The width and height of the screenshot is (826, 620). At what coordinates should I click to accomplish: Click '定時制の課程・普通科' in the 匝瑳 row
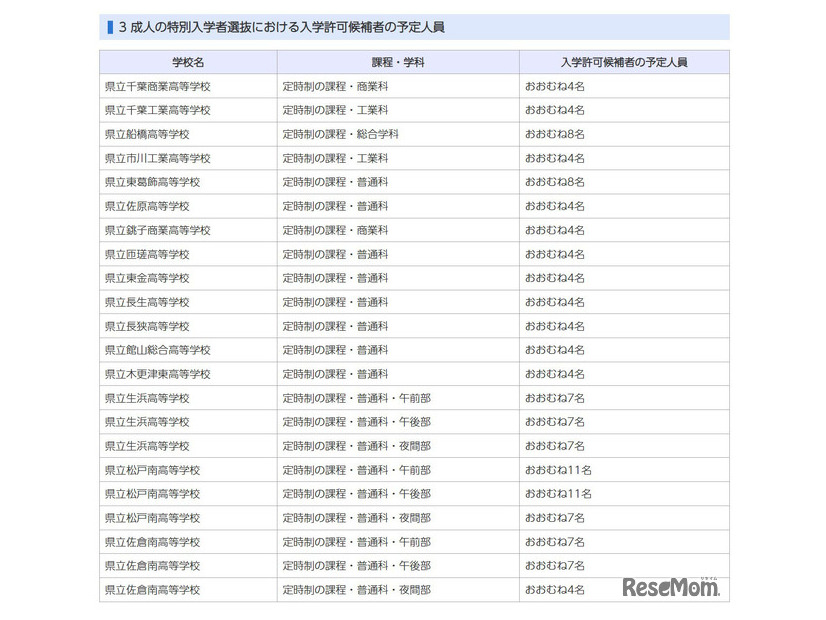pos(335,254)
